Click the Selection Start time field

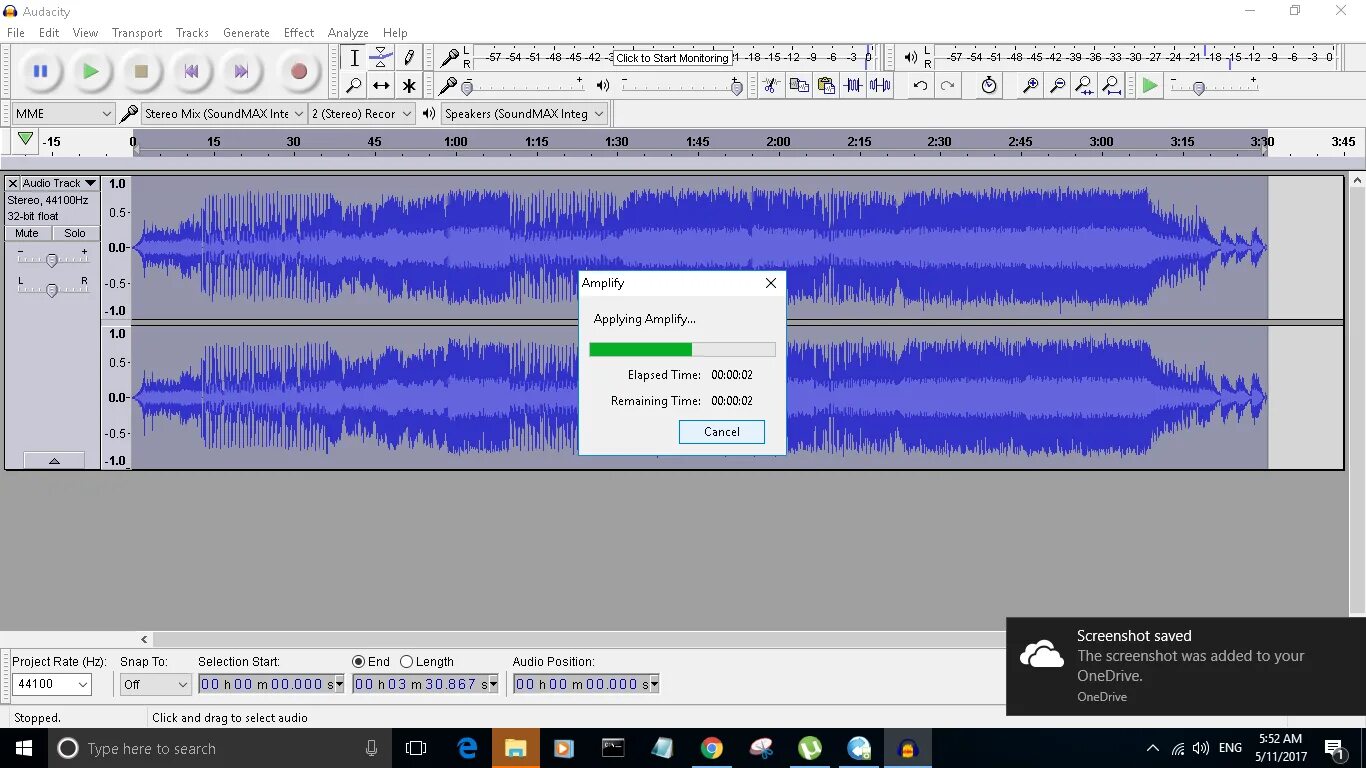[265, 684]
